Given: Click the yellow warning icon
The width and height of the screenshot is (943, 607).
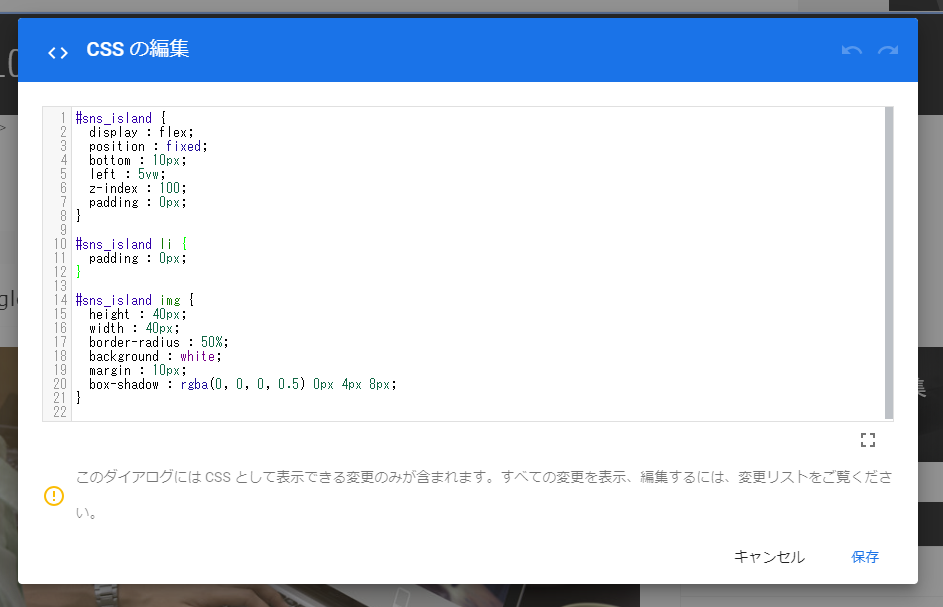Looking at the screenshot, I should pos(54,496).
